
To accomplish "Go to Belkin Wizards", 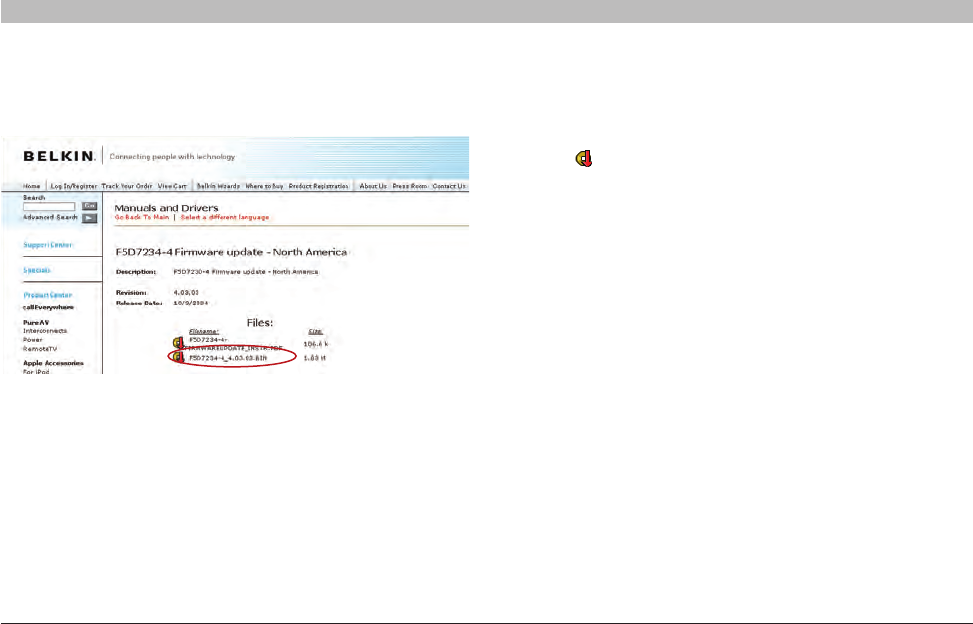I will [218, 186].
